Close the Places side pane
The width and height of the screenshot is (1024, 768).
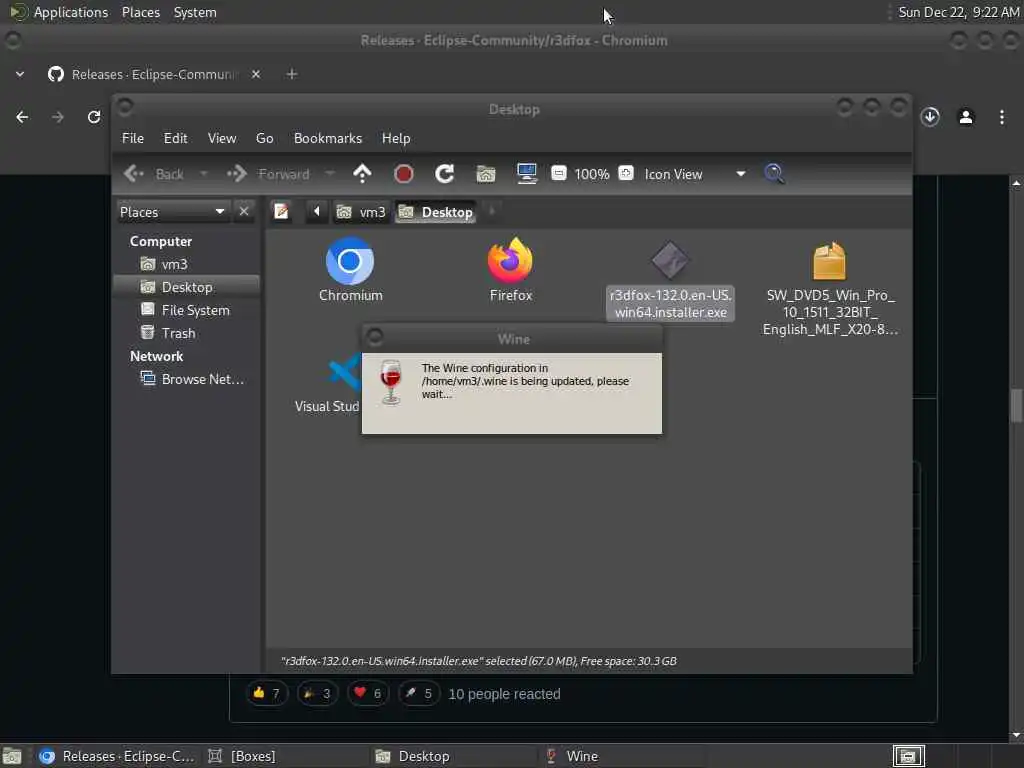point(244,212)
